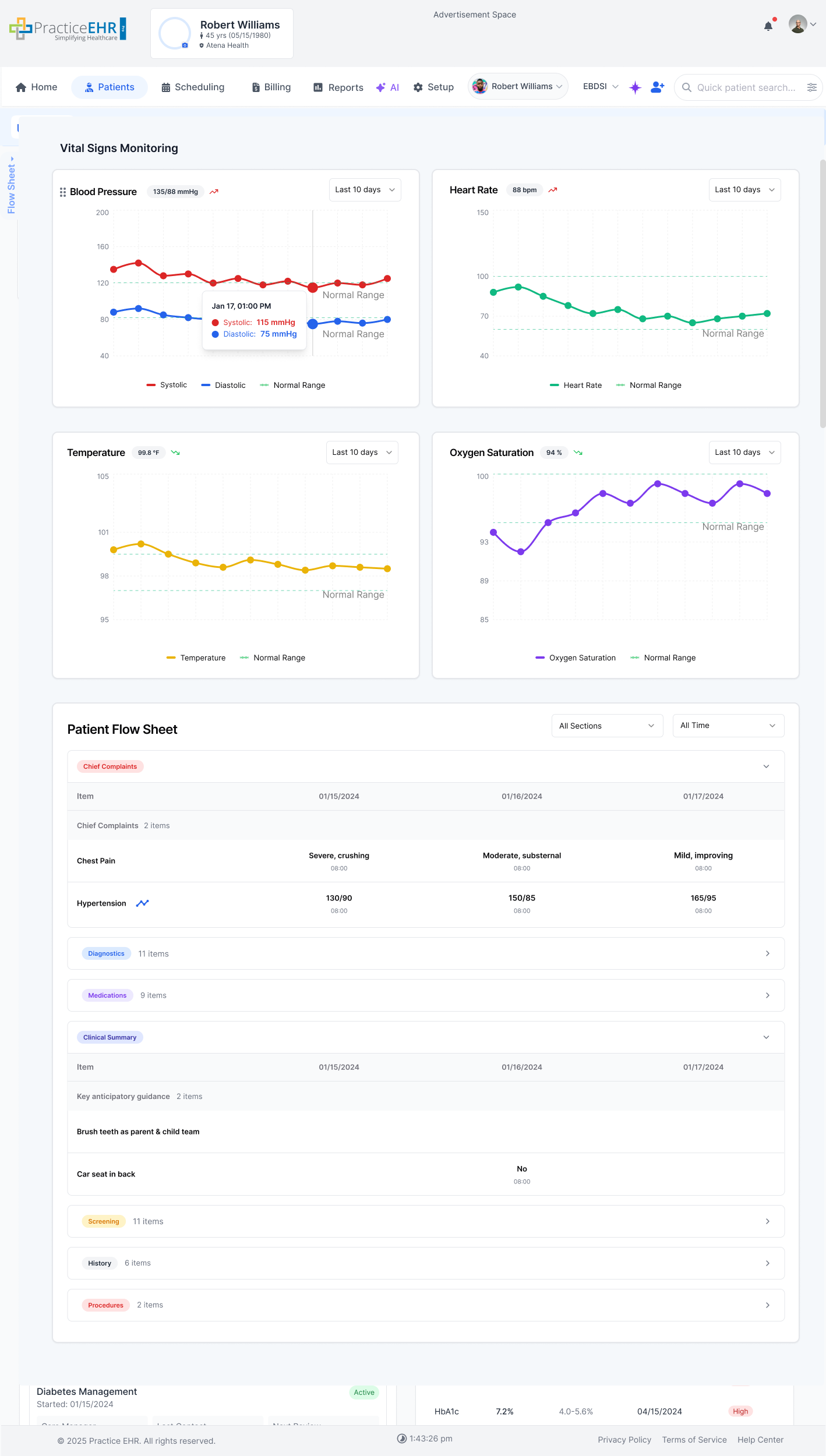The height and width of the screenshot is (1456, 826).
Task: Open Blood Pressure Last 10 days dropdown
Action: [x=365, y=190]
